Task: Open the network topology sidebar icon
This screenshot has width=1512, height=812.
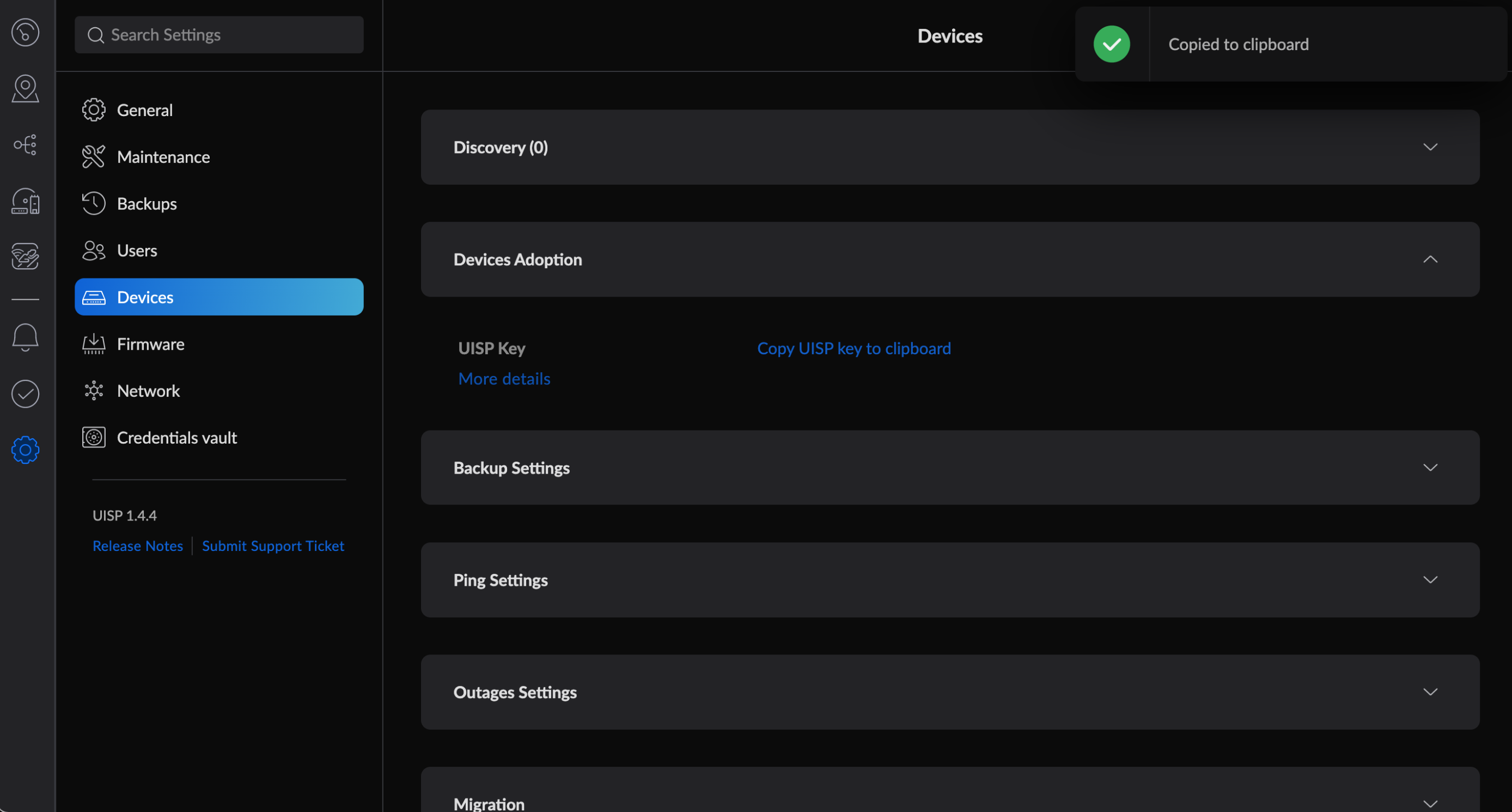Action: [25, 144]
